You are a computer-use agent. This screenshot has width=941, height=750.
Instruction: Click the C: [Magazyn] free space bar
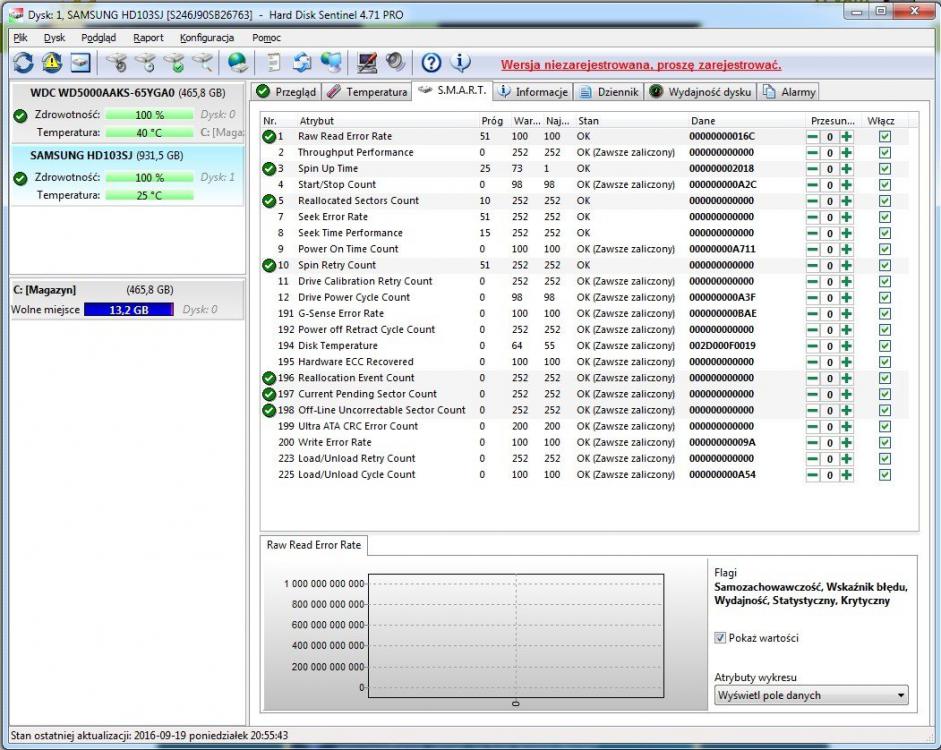(128, 310)
